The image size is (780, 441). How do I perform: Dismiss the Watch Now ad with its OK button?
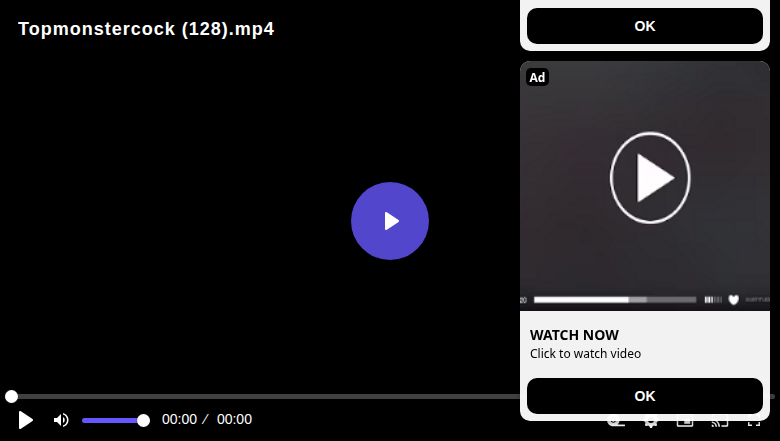coord(645,396)
